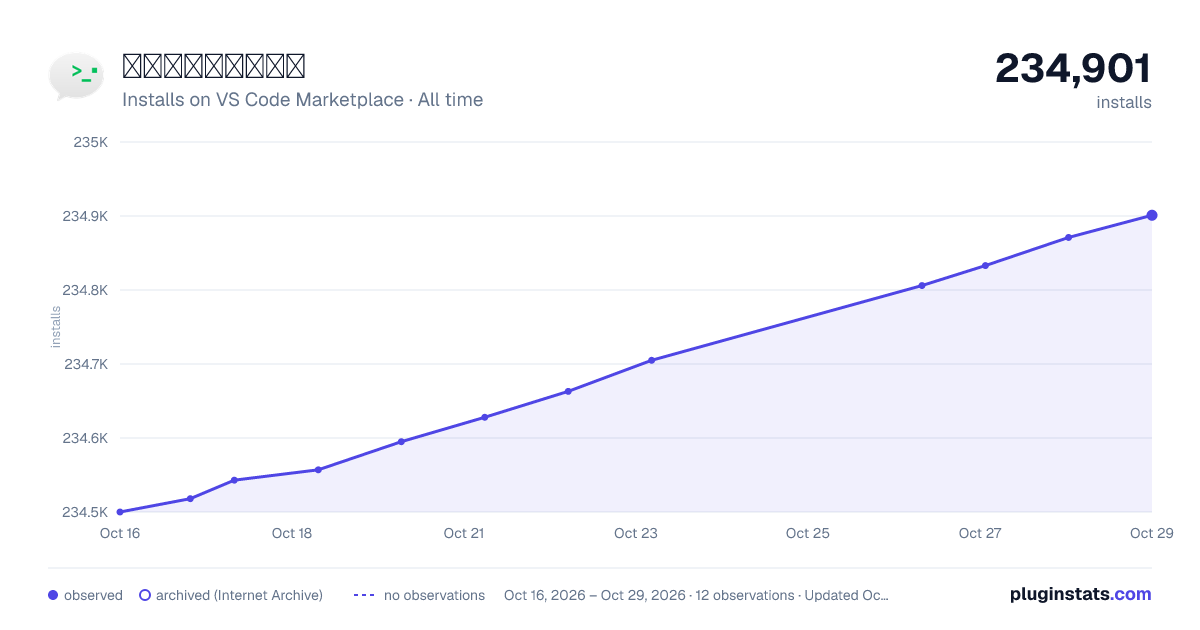The height and width of the screenshot is (630, 1200).
Task: Click 'observed' legend label
Action: click(93, 595)
